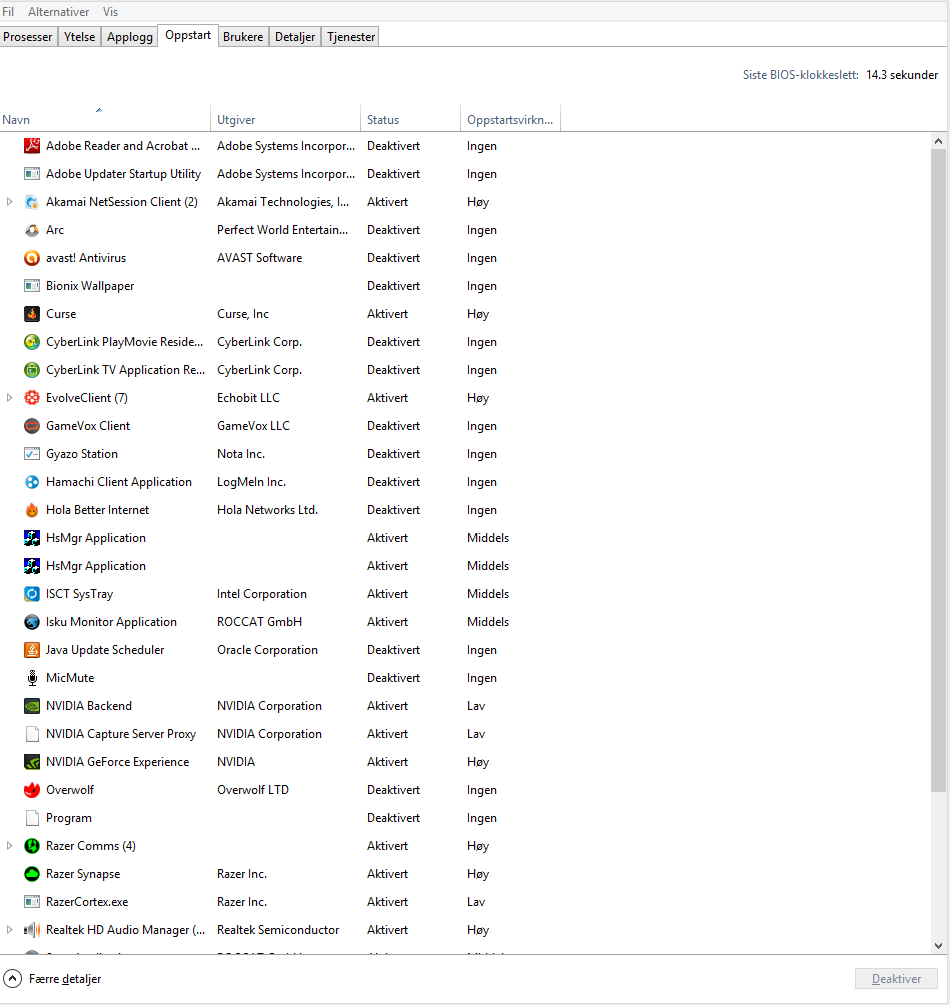The image size is (950, 1005).
Task: Collapse view with Færre detaljer arrow
Action: click(x=12, y=979)
